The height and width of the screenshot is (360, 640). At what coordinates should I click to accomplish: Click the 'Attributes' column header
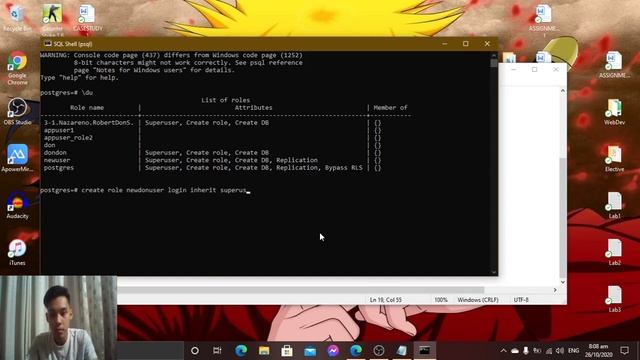coord(253,108)
